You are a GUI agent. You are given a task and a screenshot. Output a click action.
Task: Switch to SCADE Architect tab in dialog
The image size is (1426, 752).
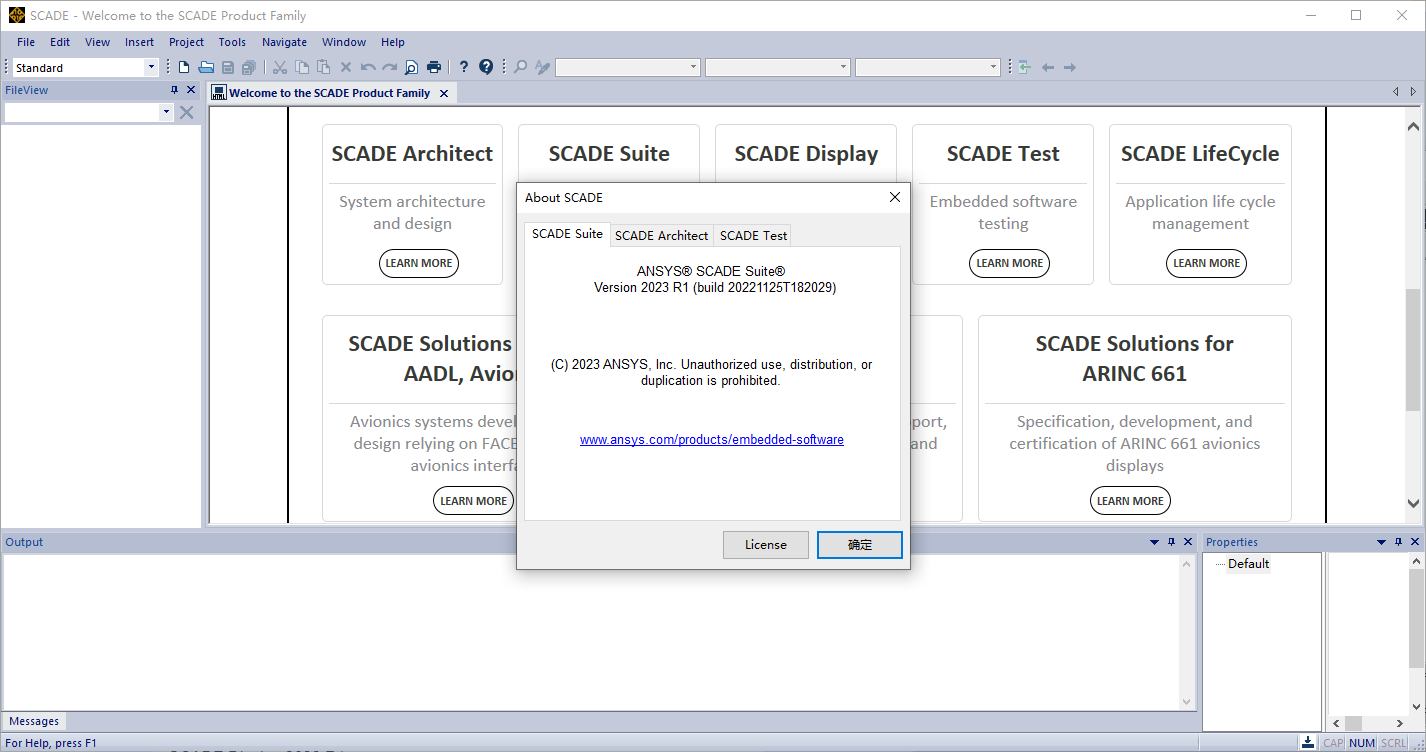point(661,235)
